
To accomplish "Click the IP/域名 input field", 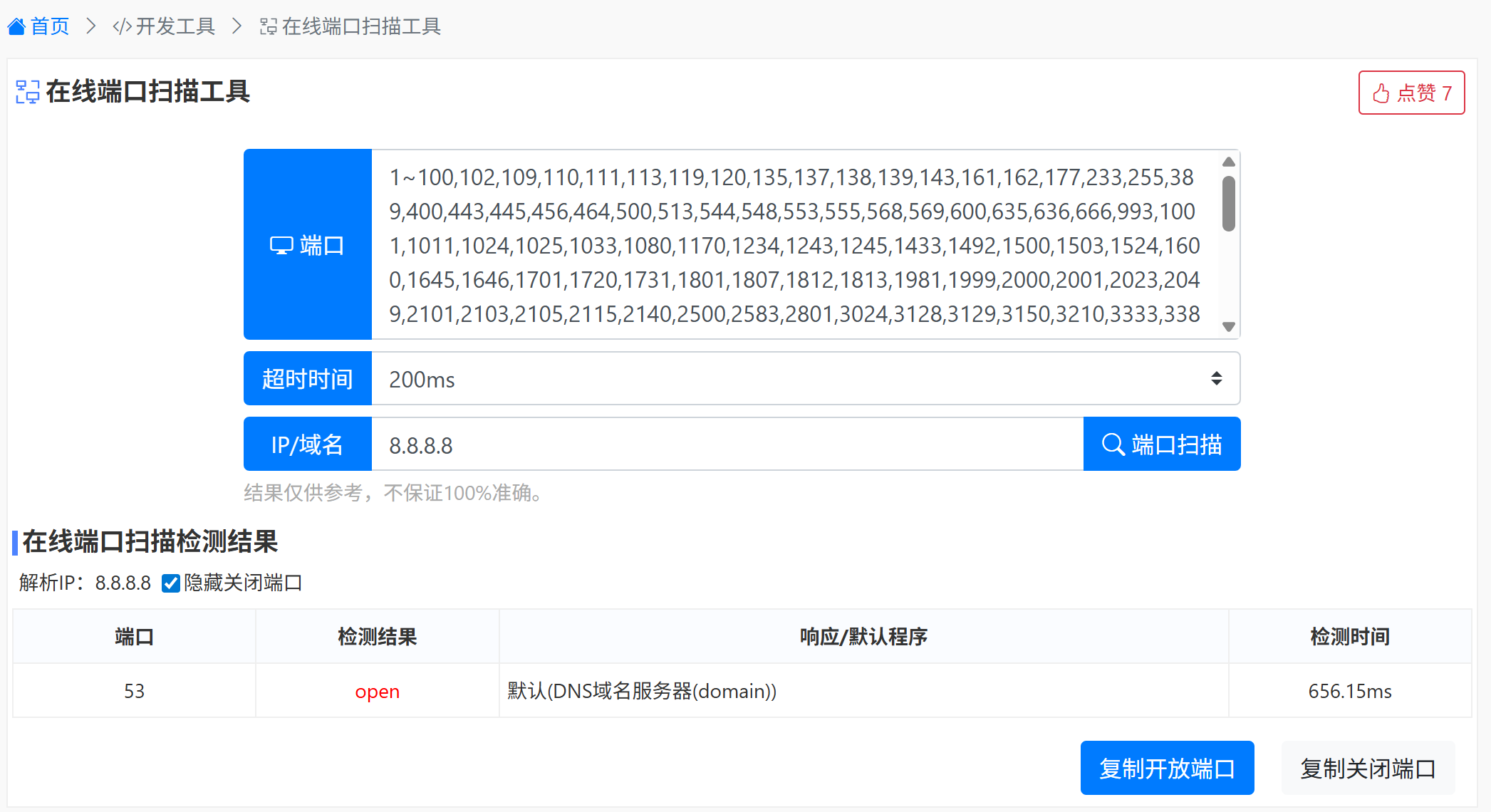I will 727,445.
